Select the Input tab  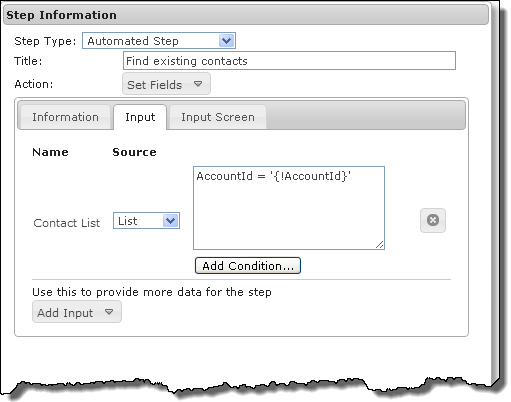140,117
